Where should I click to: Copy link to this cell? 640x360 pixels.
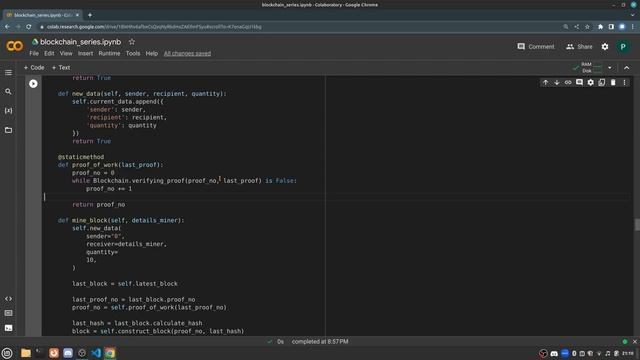[x=568, y=82]
